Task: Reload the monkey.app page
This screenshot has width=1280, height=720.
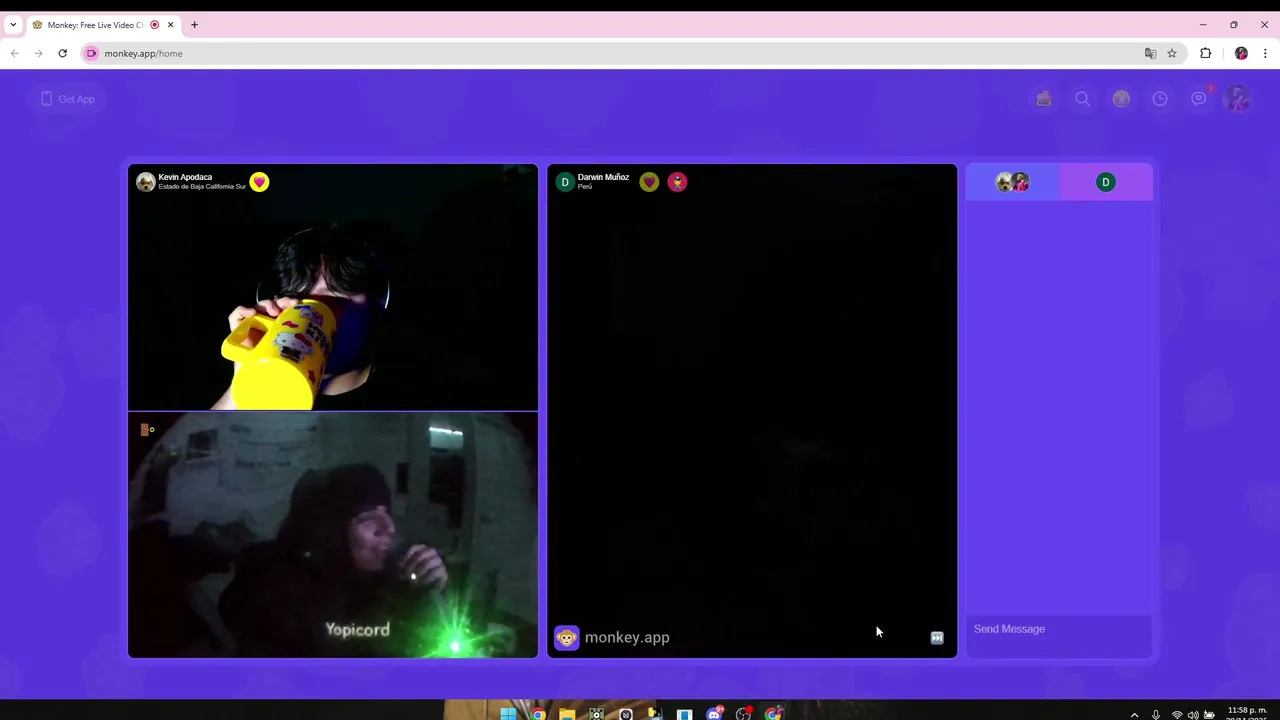Action: (x=62, y=53)
